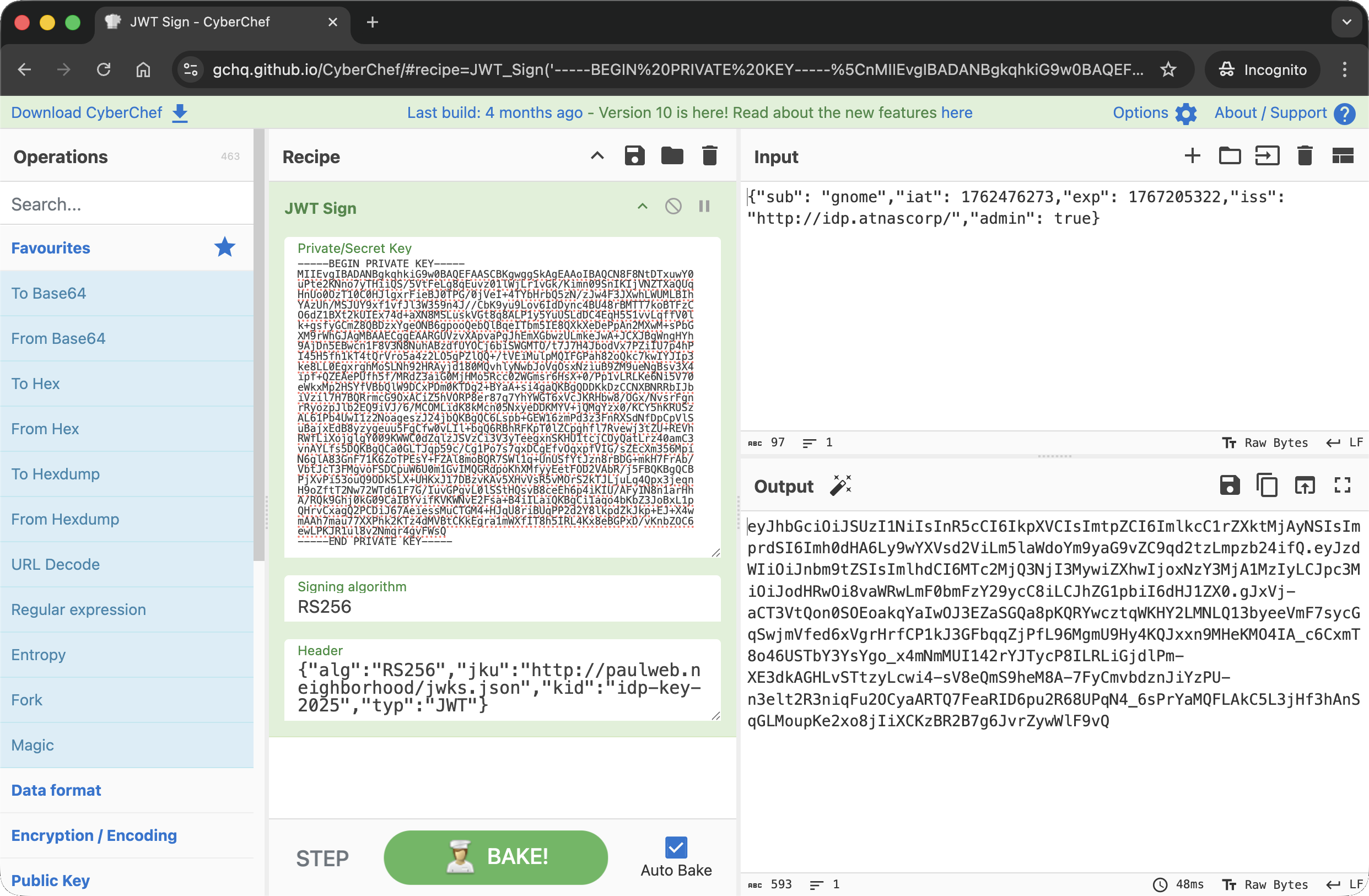
Task: Open the Signing algorithm RS256 dropdown
Action: (502, 606)
